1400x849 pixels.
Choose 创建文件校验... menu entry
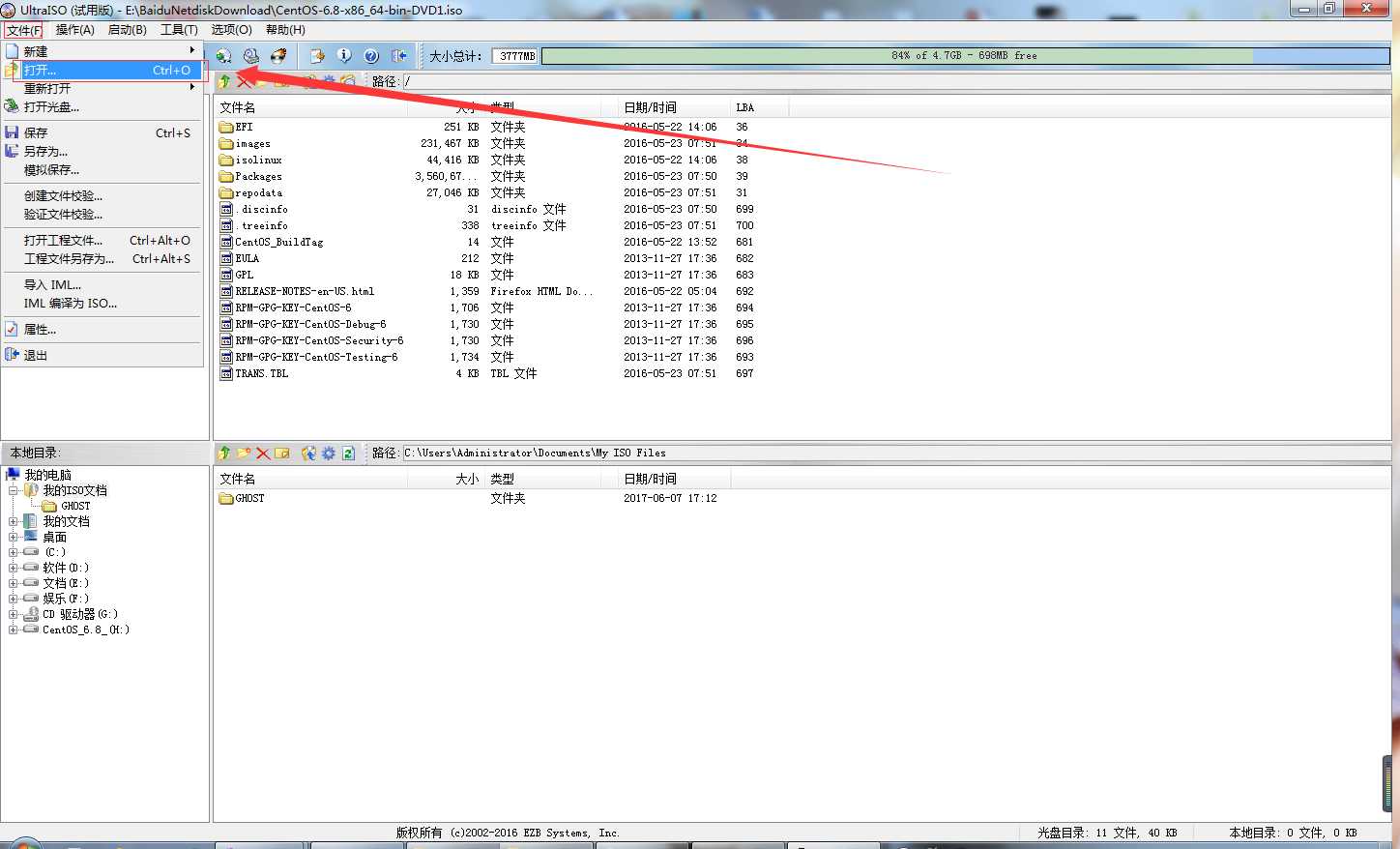click(x=102, y=195)
